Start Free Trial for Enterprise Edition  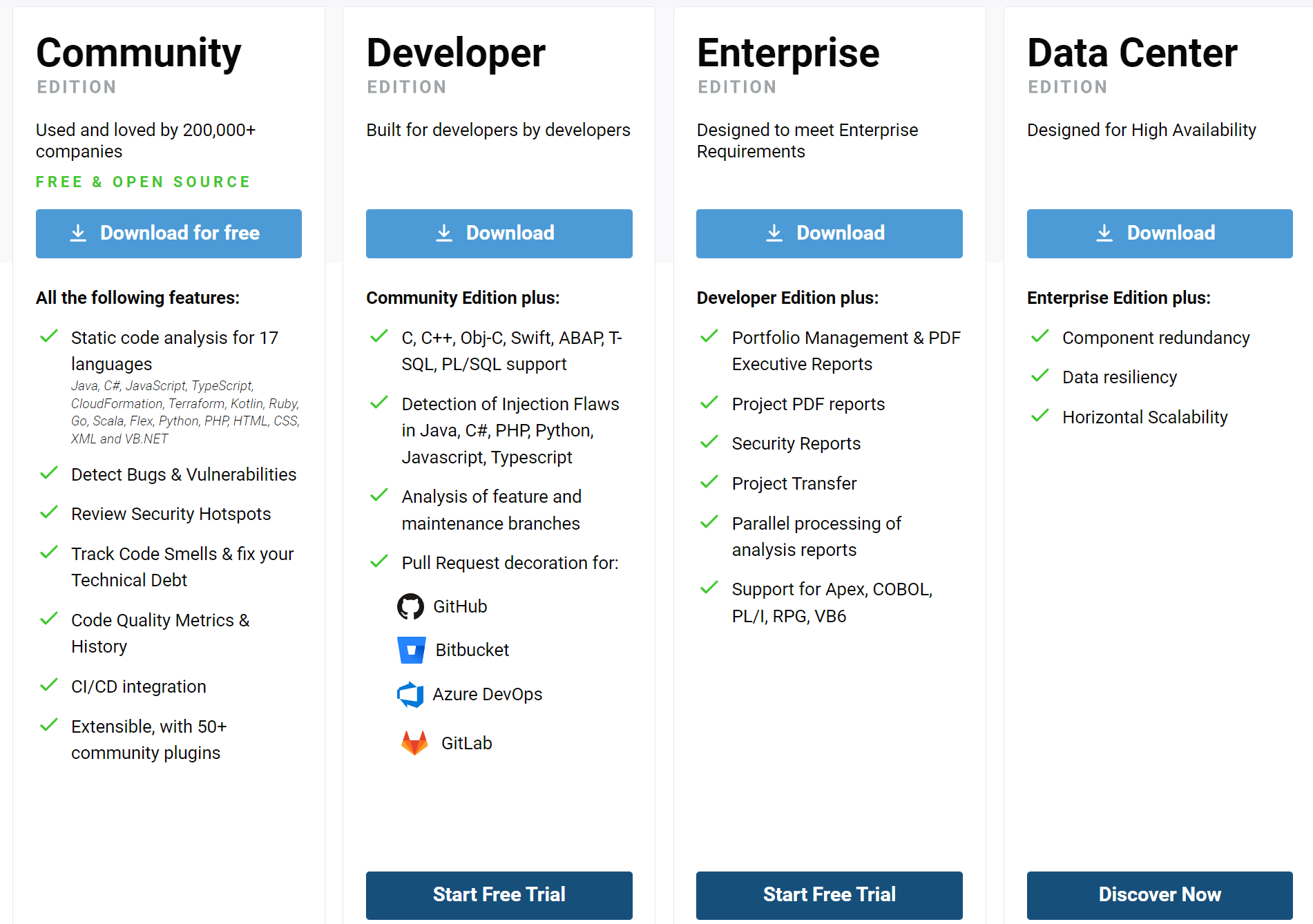829,895
